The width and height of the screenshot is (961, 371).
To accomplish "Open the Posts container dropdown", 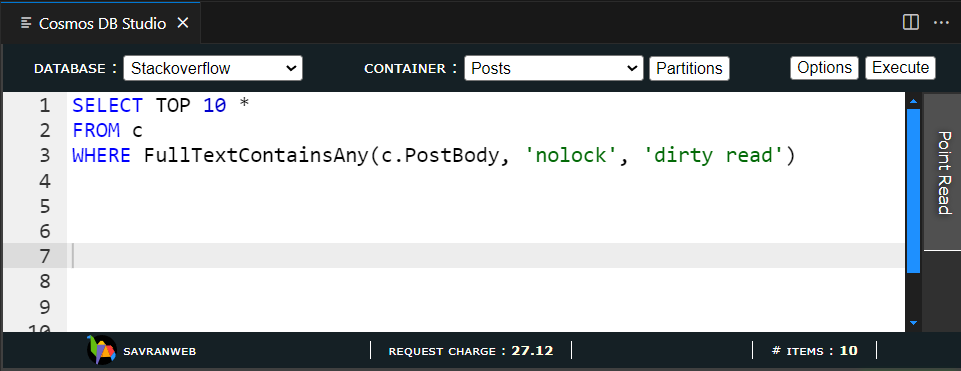I will tap(553, 68).
